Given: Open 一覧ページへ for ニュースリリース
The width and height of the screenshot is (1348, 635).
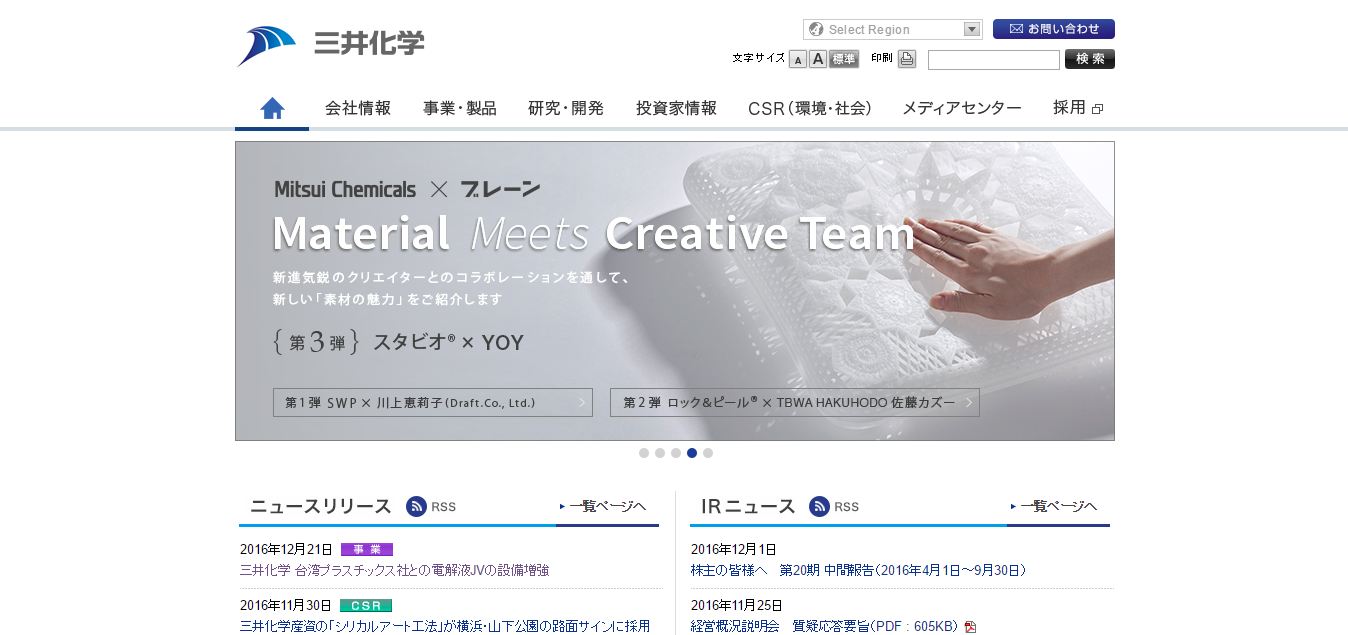Looking at the screenshot, I should point(603,506).
